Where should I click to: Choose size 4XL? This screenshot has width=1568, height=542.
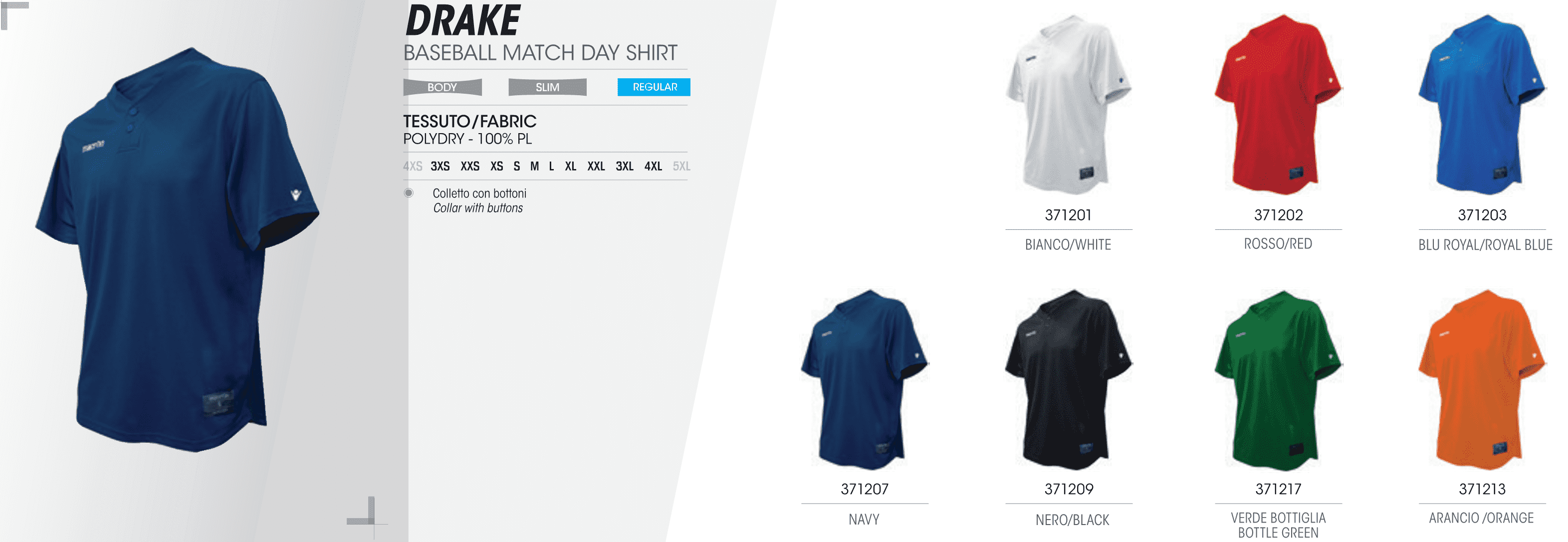(653, 166)
